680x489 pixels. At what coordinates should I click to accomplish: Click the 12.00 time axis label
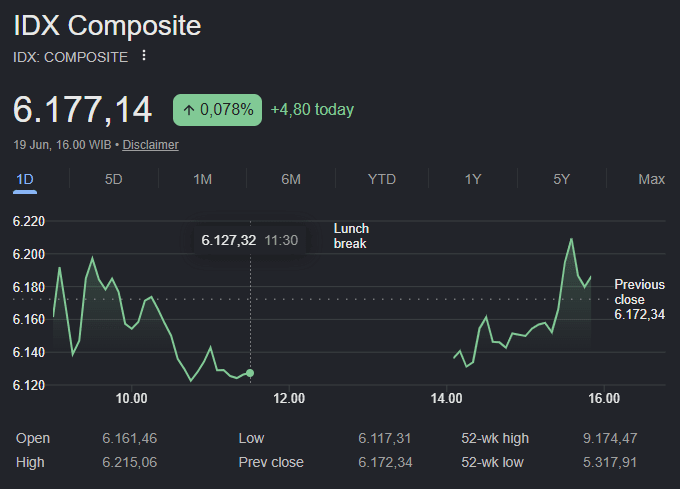(x=289, y=398)
